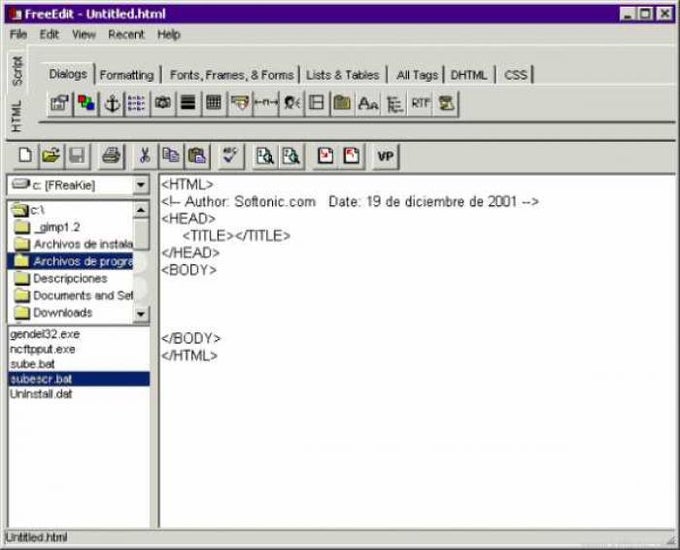Click the folder list scroll up arrow
The image size is (680, 550).
point(141,210)
